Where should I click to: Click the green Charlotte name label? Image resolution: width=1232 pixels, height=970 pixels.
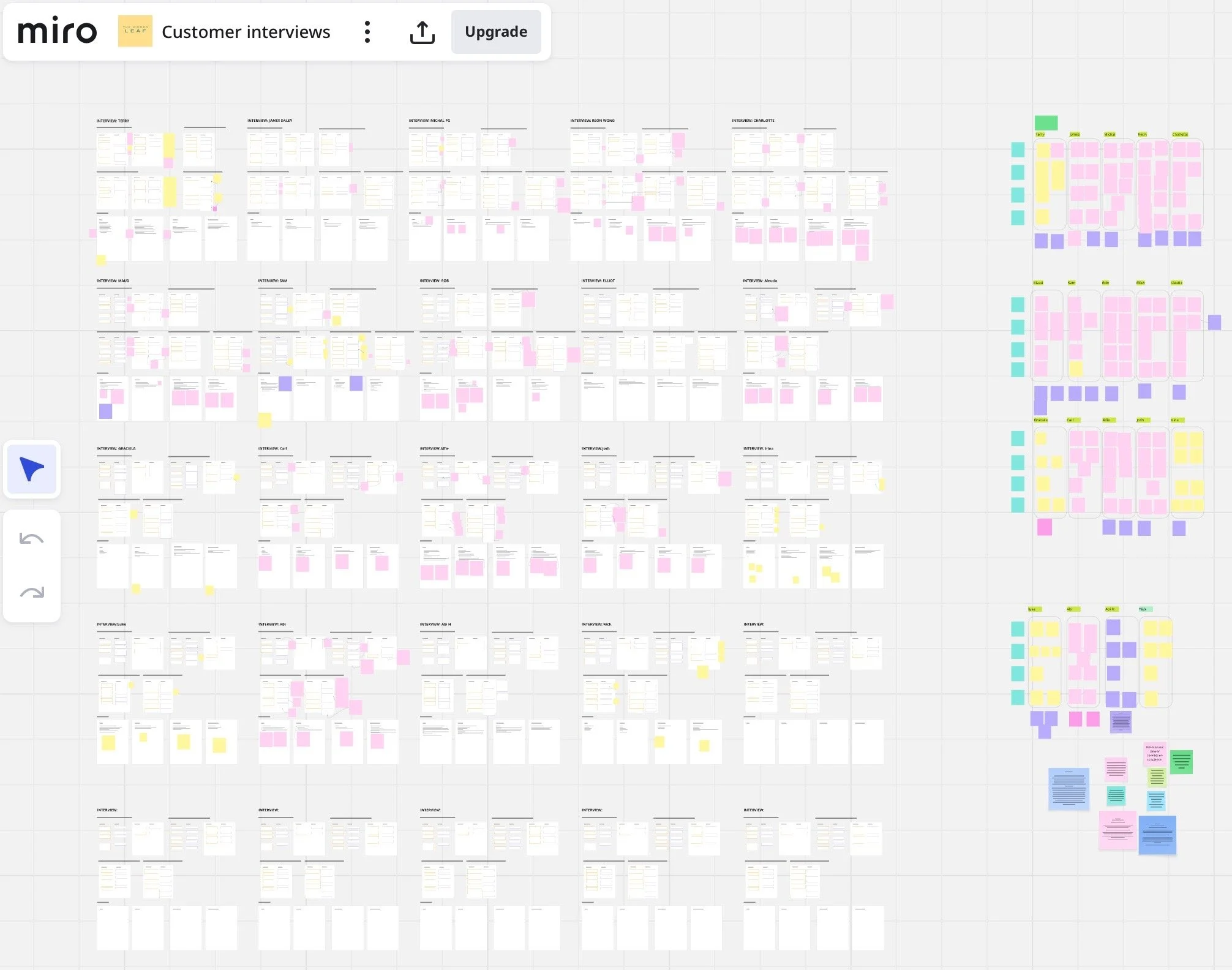click(x=1180, y=135)
